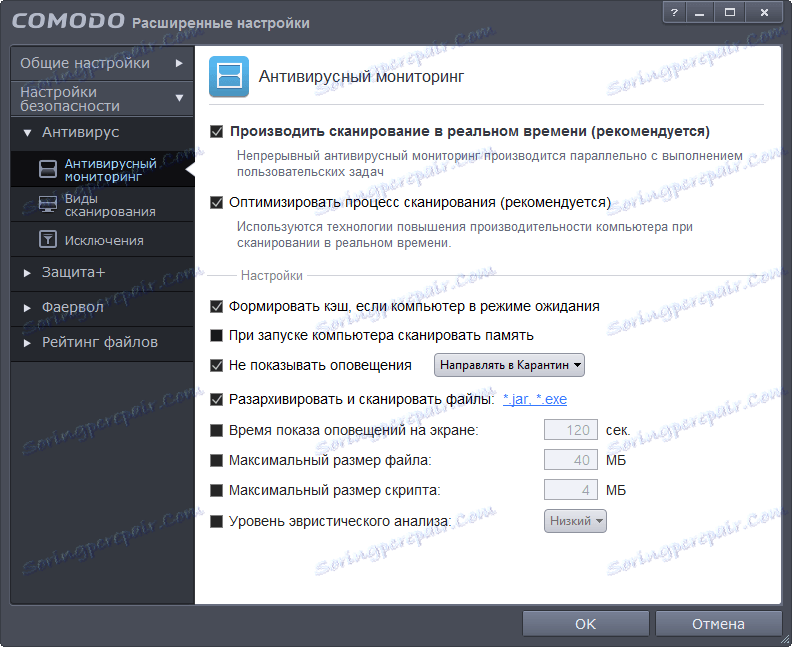Click the Исключения filter icon

[48, 239]
